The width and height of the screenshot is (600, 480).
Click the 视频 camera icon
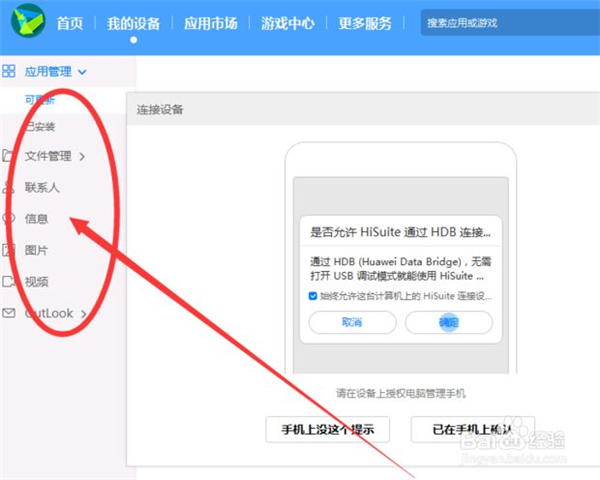(8, 282)
